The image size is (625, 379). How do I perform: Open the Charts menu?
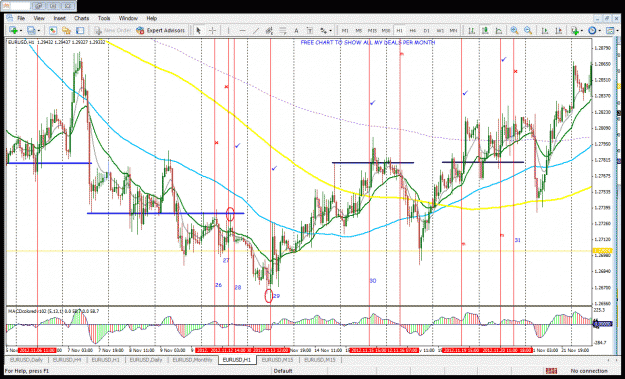click(82, 18)
